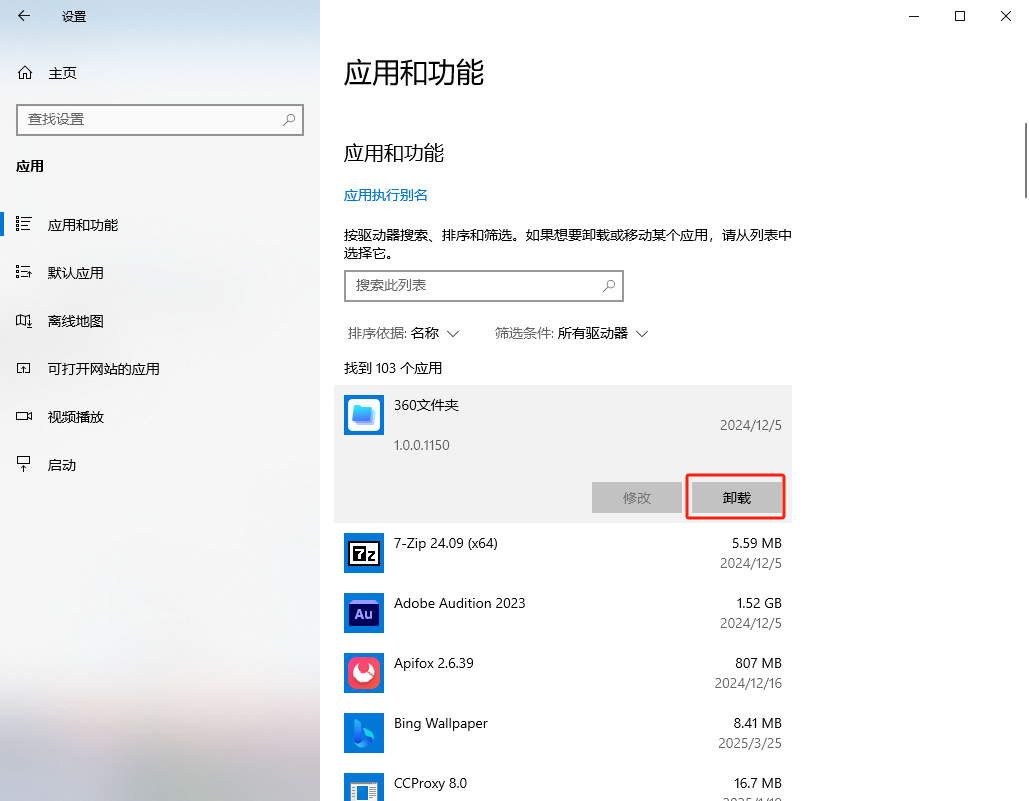Click the magnifier in 查找设置 box
The width and height of the screenshot is (1029, 801).
[289, 119]
